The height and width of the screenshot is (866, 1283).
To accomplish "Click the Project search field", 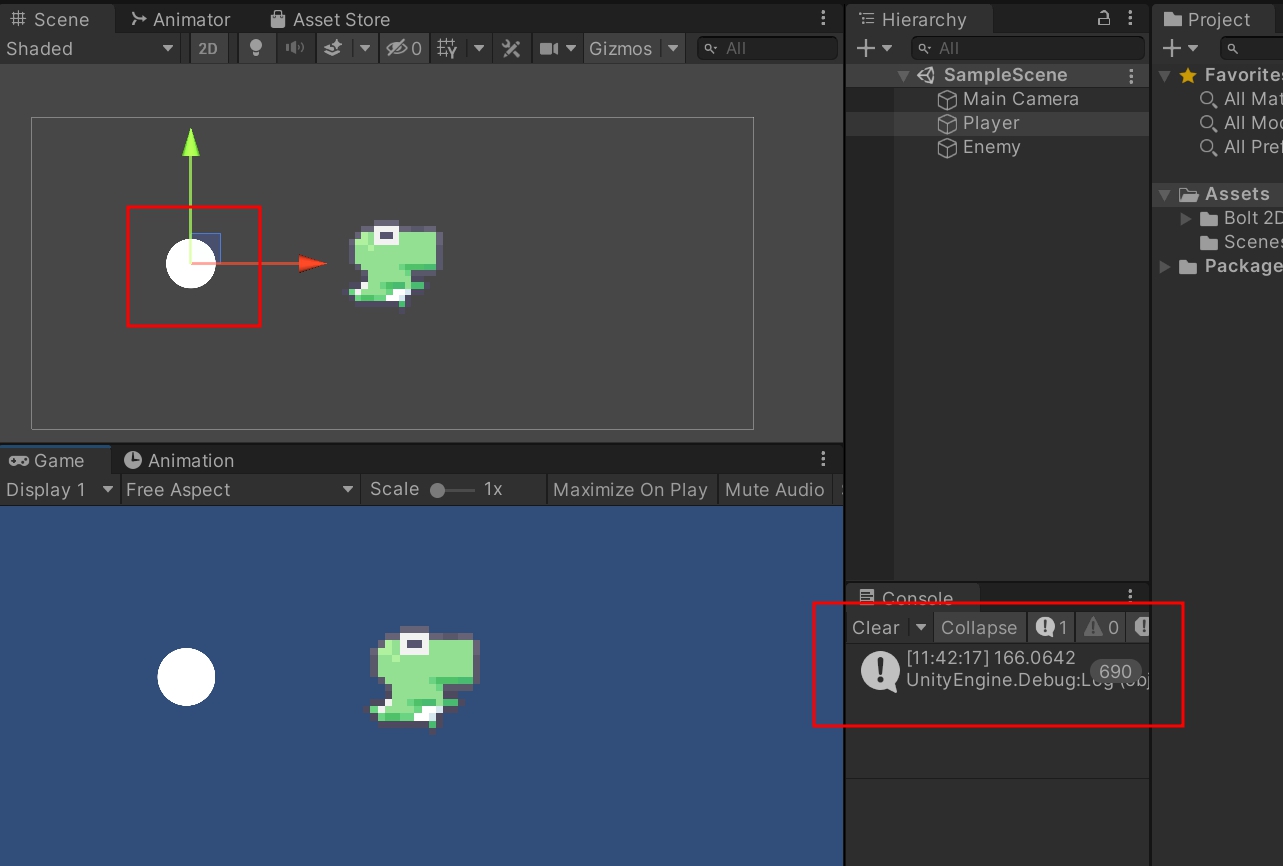I will pos(1250,48).
